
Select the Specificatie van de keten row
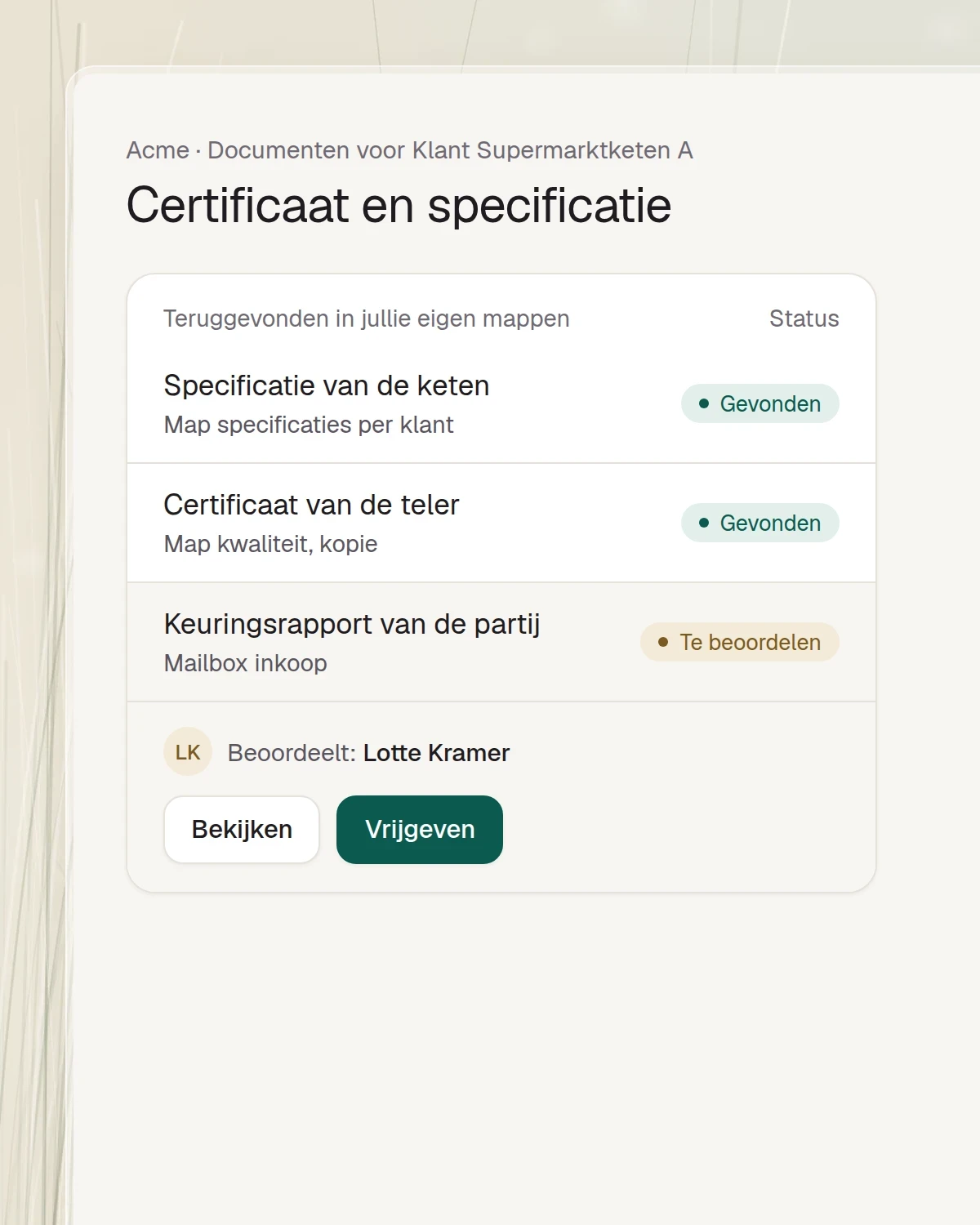coord(501,403)
